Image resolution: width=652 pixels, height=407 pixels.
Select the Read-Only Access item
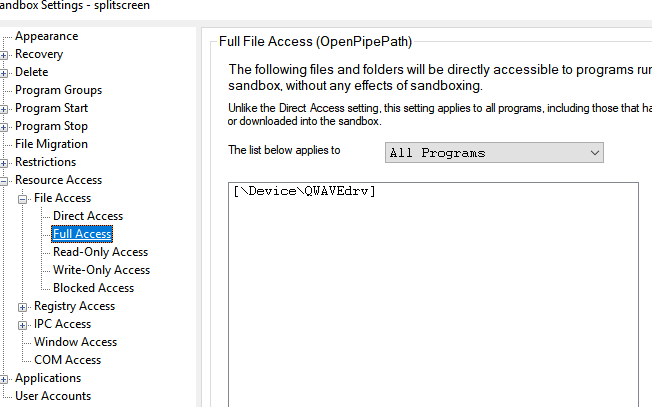100,252
